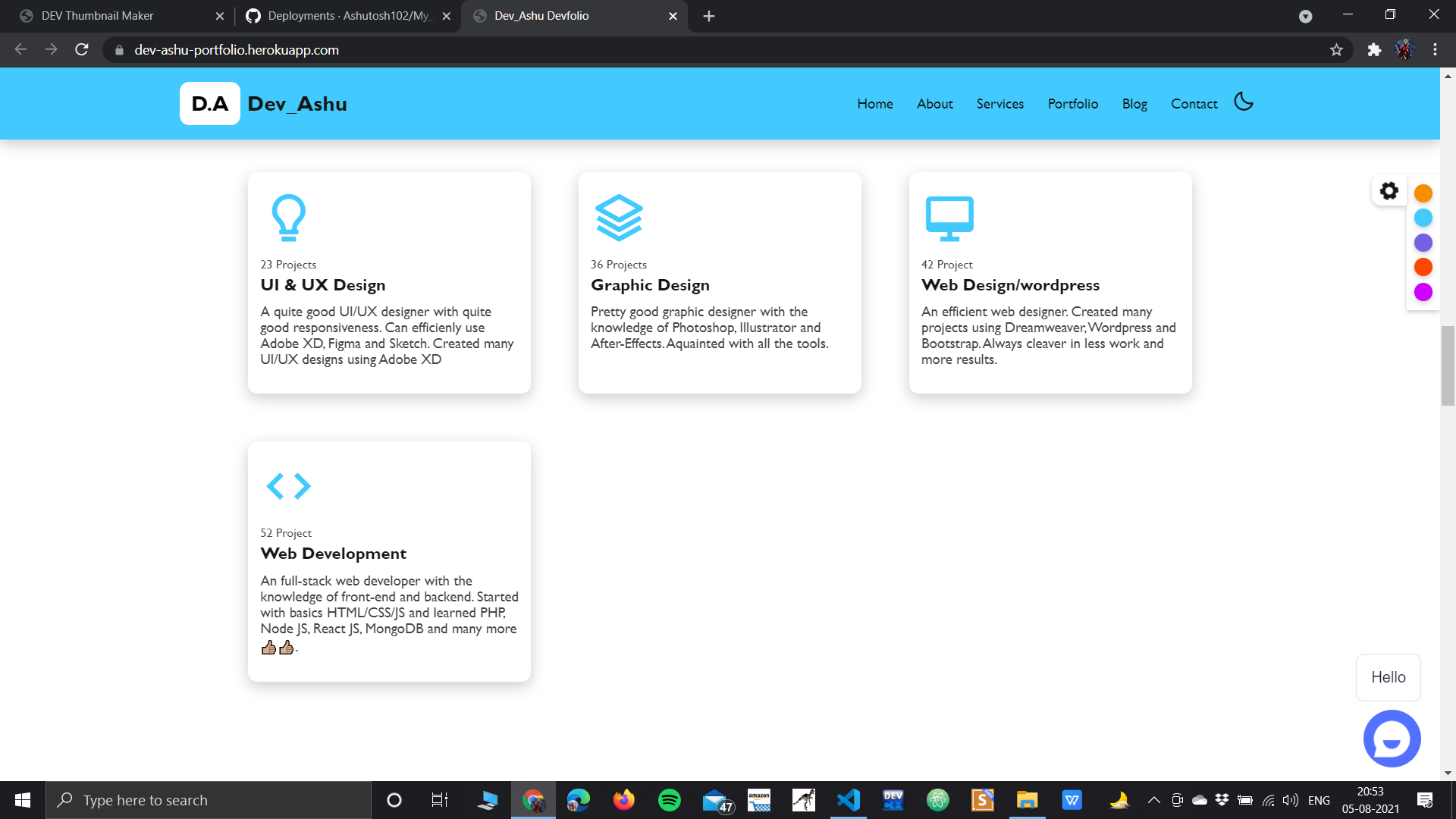The image size is (1456, 819).
Task: Choose the magenta theme color swatch
Action: click(1423, 292)
